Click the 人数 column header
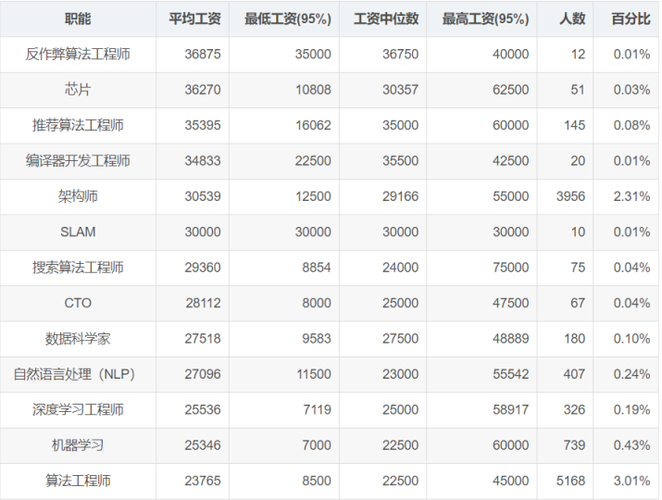Screen dimensions: 662x500 click(572, 19)
